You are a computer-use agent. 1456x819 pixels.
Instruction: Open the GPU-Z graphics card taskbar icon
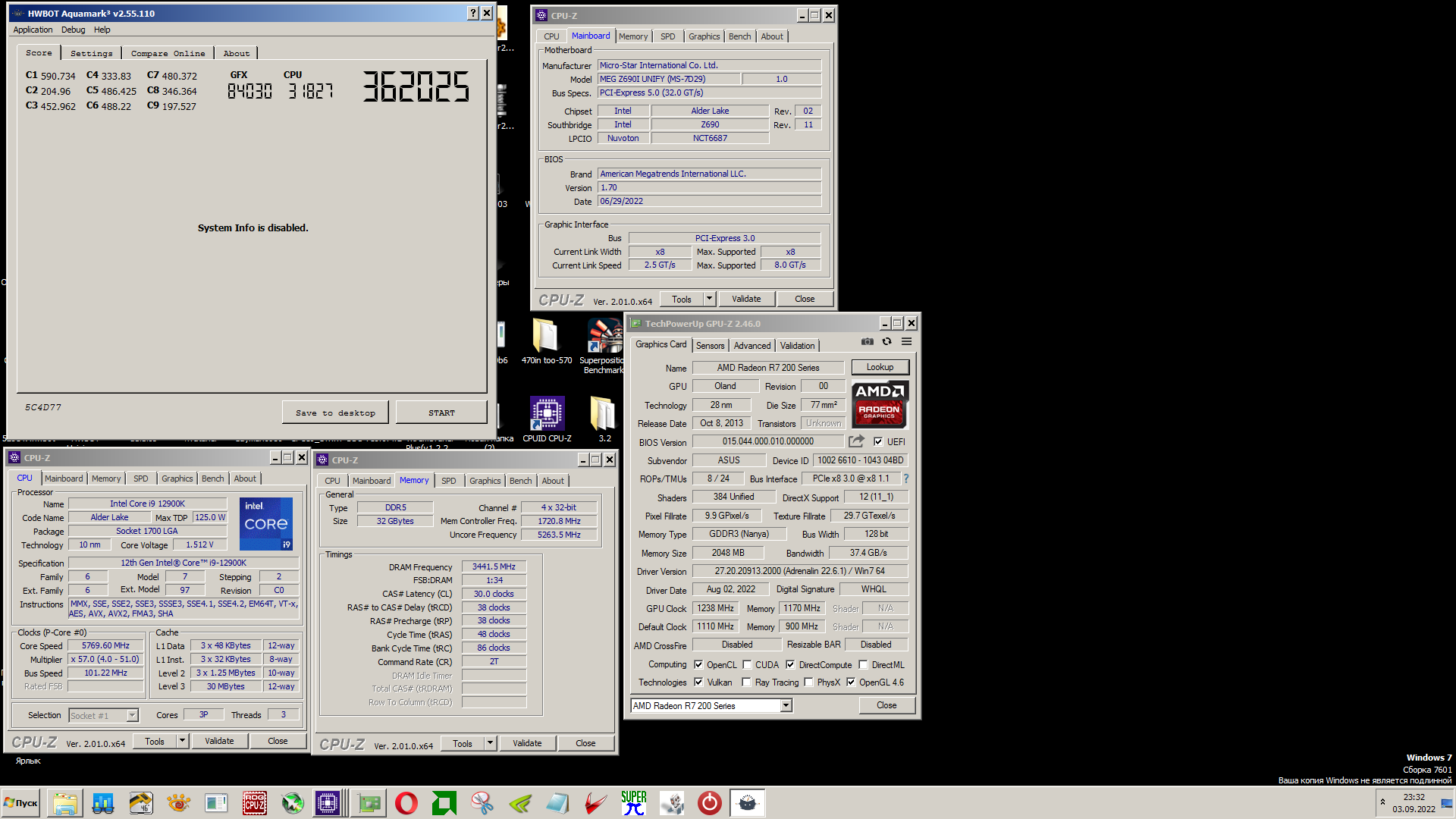tap(369, 803)
